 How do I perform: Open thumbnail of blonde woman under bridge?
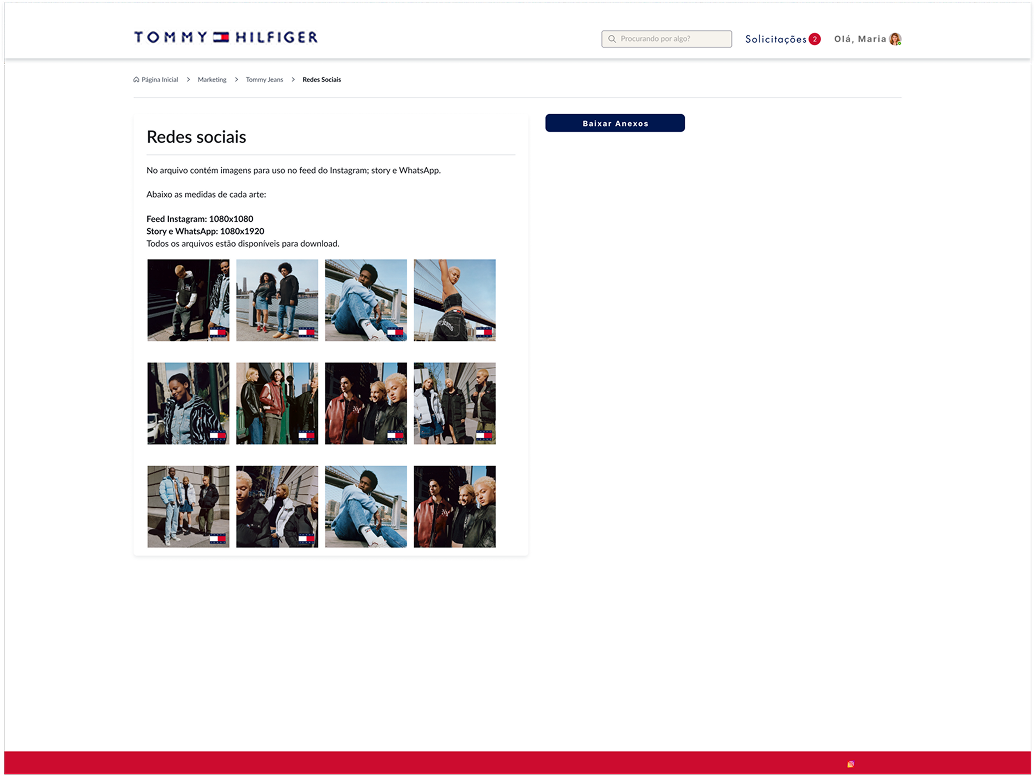click(455, 300)
